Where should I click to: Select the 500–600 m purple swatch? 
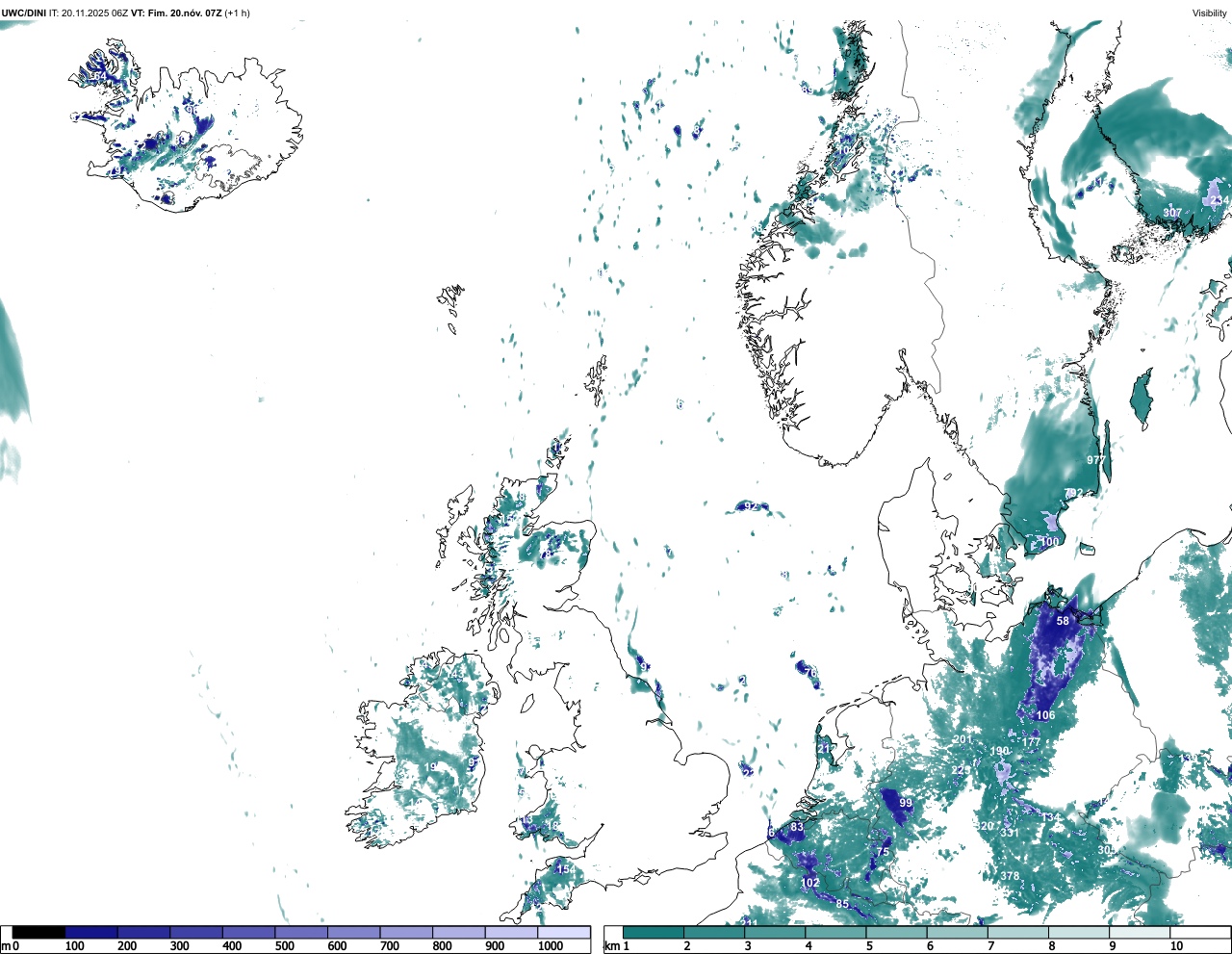click(301, 932)
